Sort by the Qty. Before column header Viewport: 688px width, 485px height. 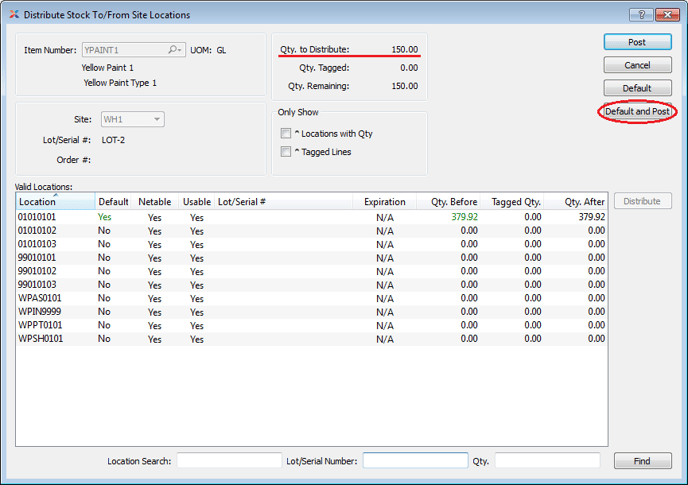click(x=454, y=202)
